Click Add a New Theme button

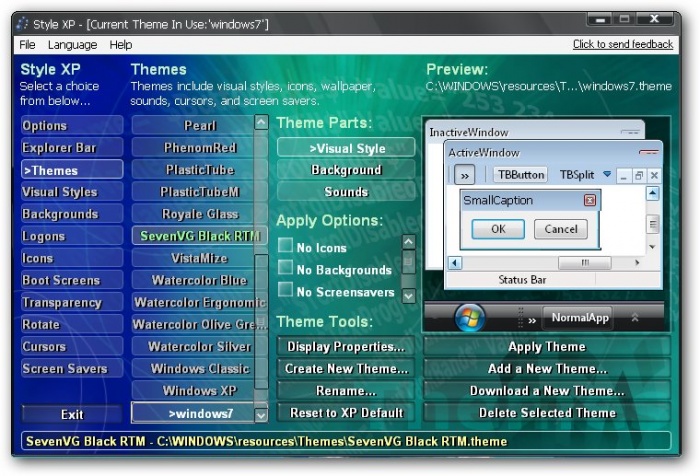547,368
